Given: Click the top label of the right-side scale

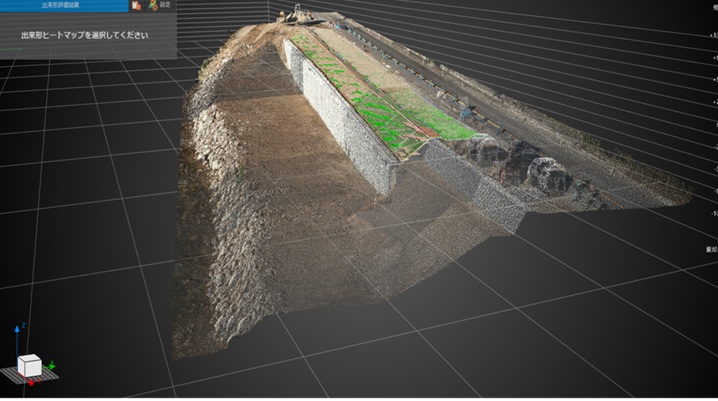Looking at the screenshot, I should [x=711, y=6].
